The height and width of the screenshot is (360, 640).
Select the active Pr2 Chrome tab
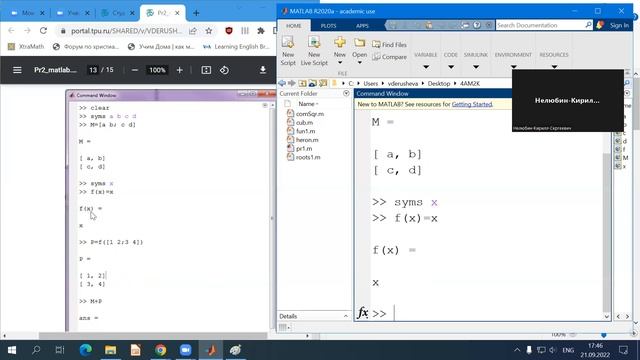coord(163,13)
